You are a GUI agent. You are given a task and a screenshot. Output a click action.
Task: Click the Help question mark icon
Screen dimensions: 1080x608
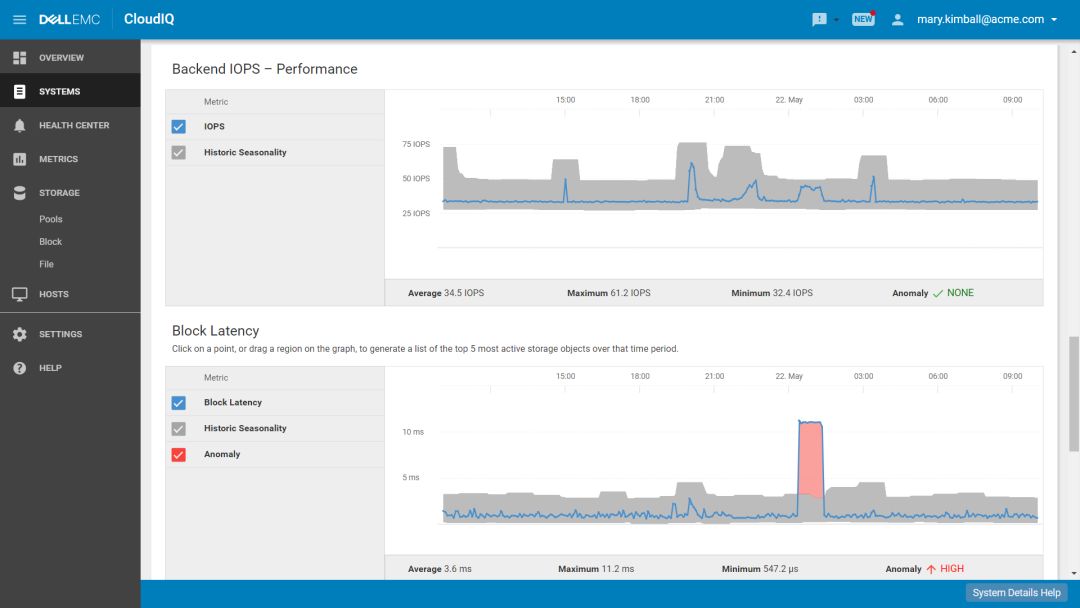coord(19,368)
